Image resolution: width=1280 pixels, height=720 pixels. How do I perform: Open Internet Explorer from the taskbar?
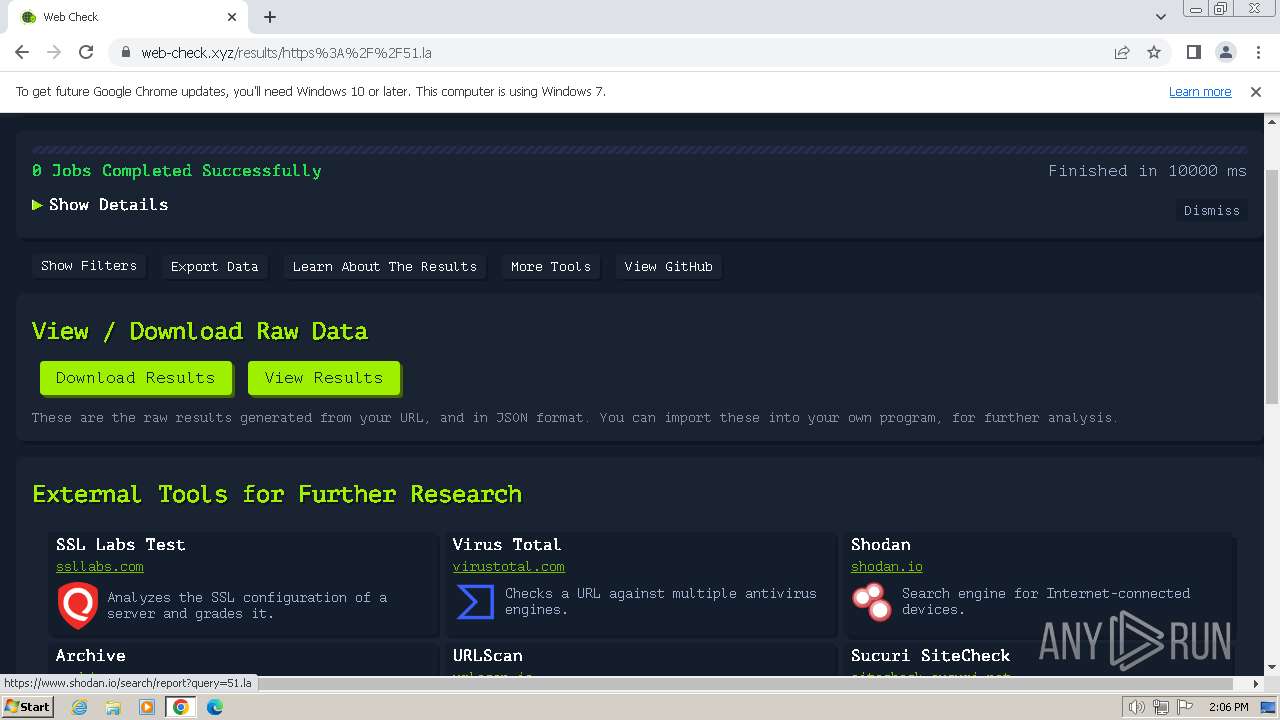tap(80, 707)
